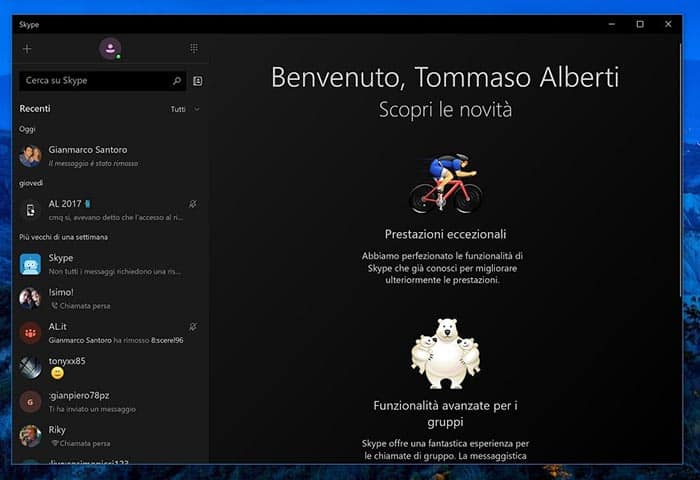Click Funzionalità avanzate per i gruppi heading
The image size is (700, 480).
tap(445, 414)
